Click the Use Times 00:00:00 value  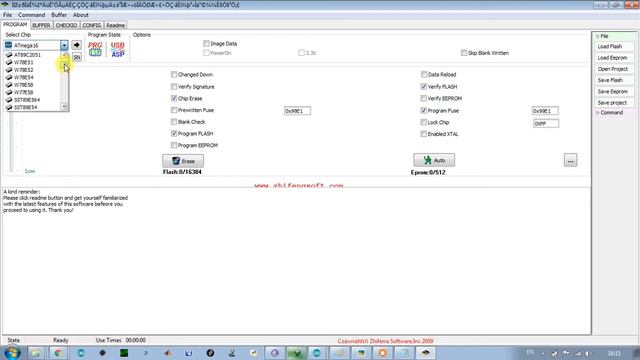[x=136, y=340]
